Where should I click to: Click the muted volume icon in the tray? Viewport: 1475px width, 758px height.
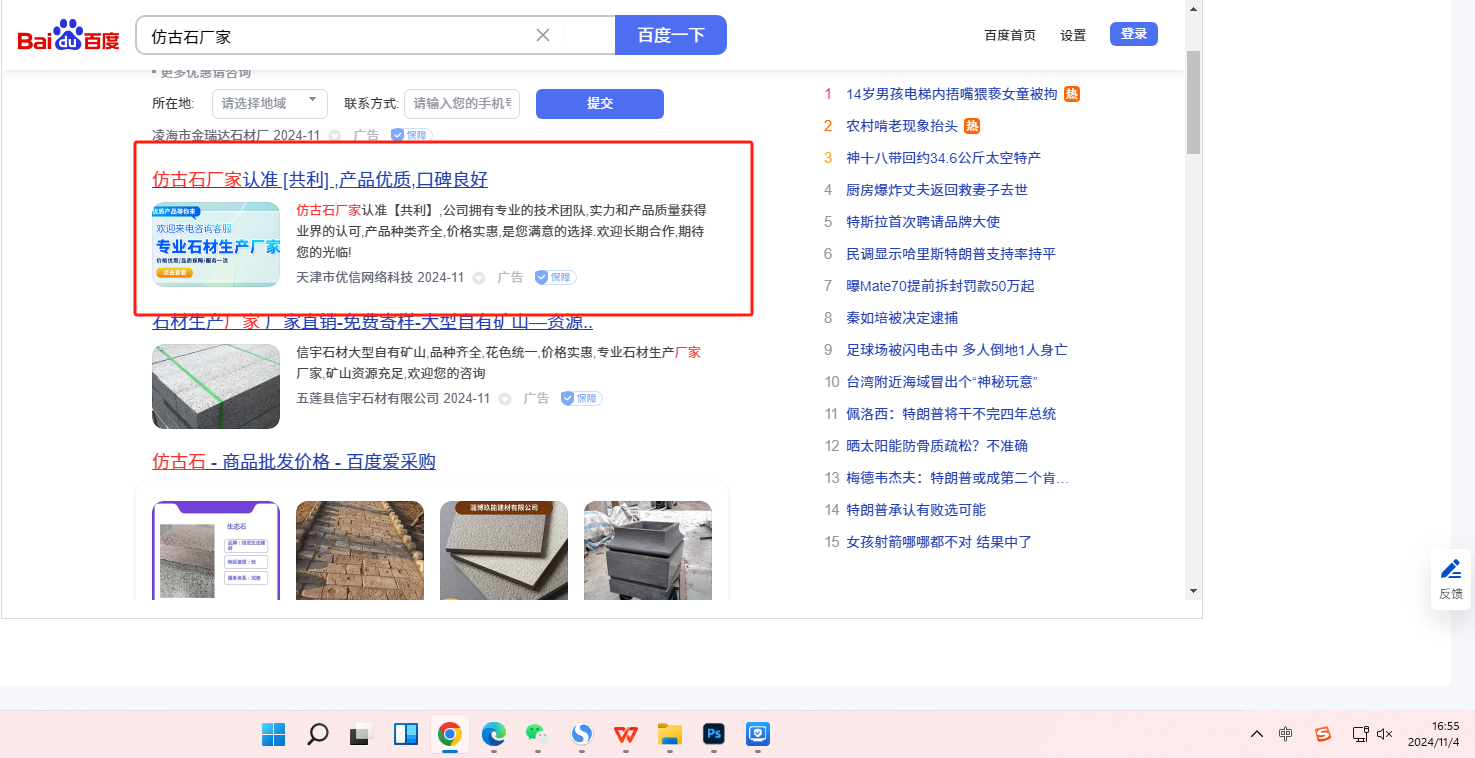click(x=1385, y=735)
